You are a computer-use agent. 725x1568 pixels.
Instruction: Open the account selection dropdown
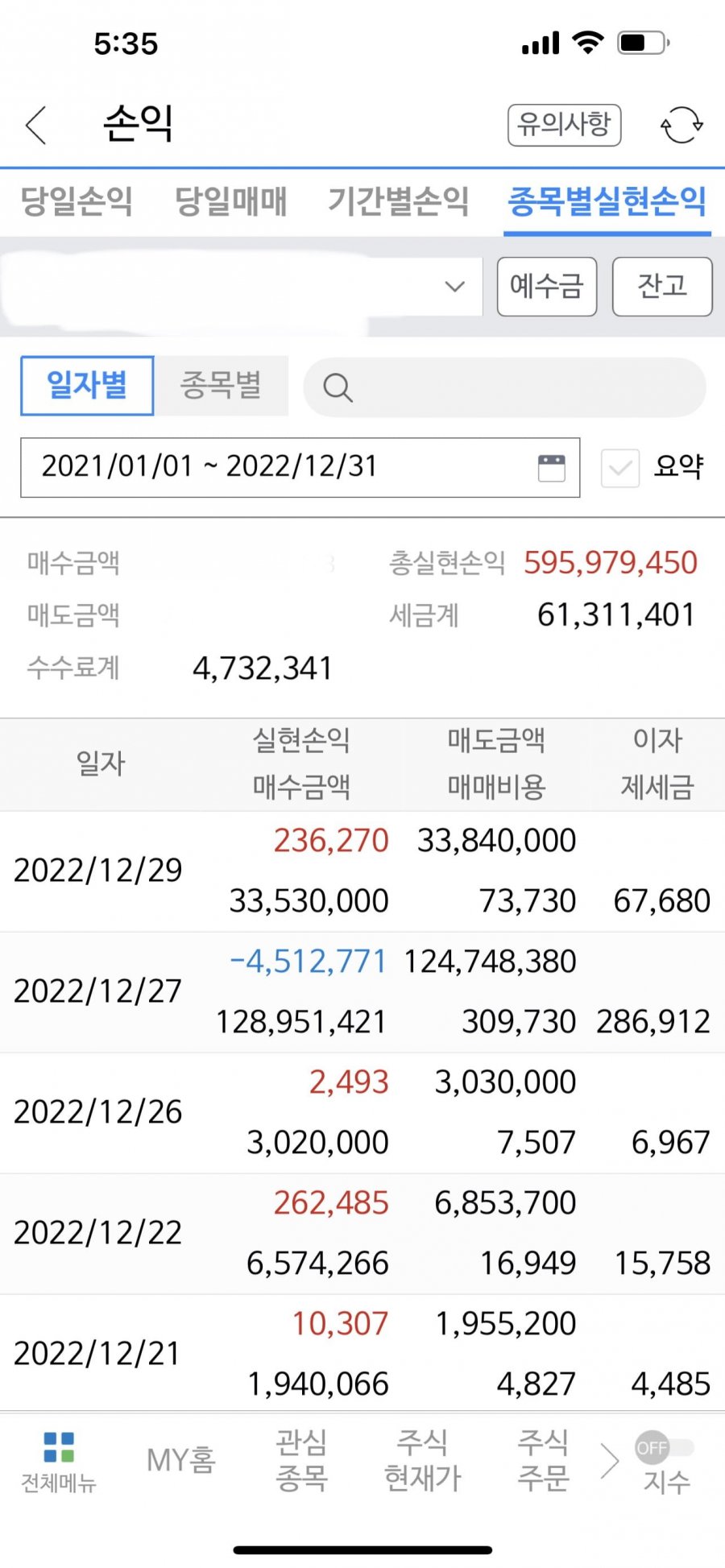tap(241, 287)
